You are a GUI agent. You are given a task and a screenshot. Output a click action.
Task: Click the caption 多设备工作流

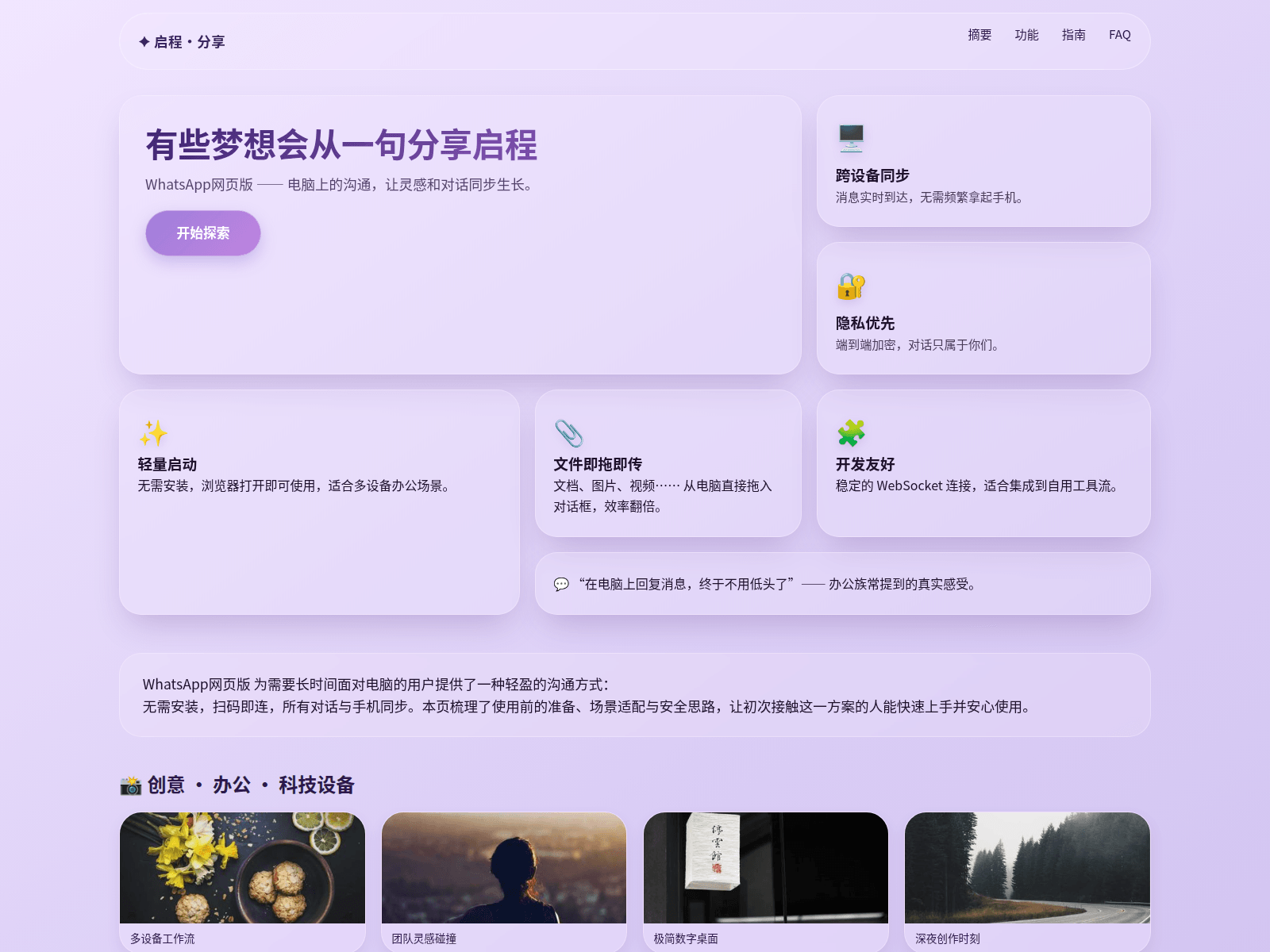coord(163,939)
